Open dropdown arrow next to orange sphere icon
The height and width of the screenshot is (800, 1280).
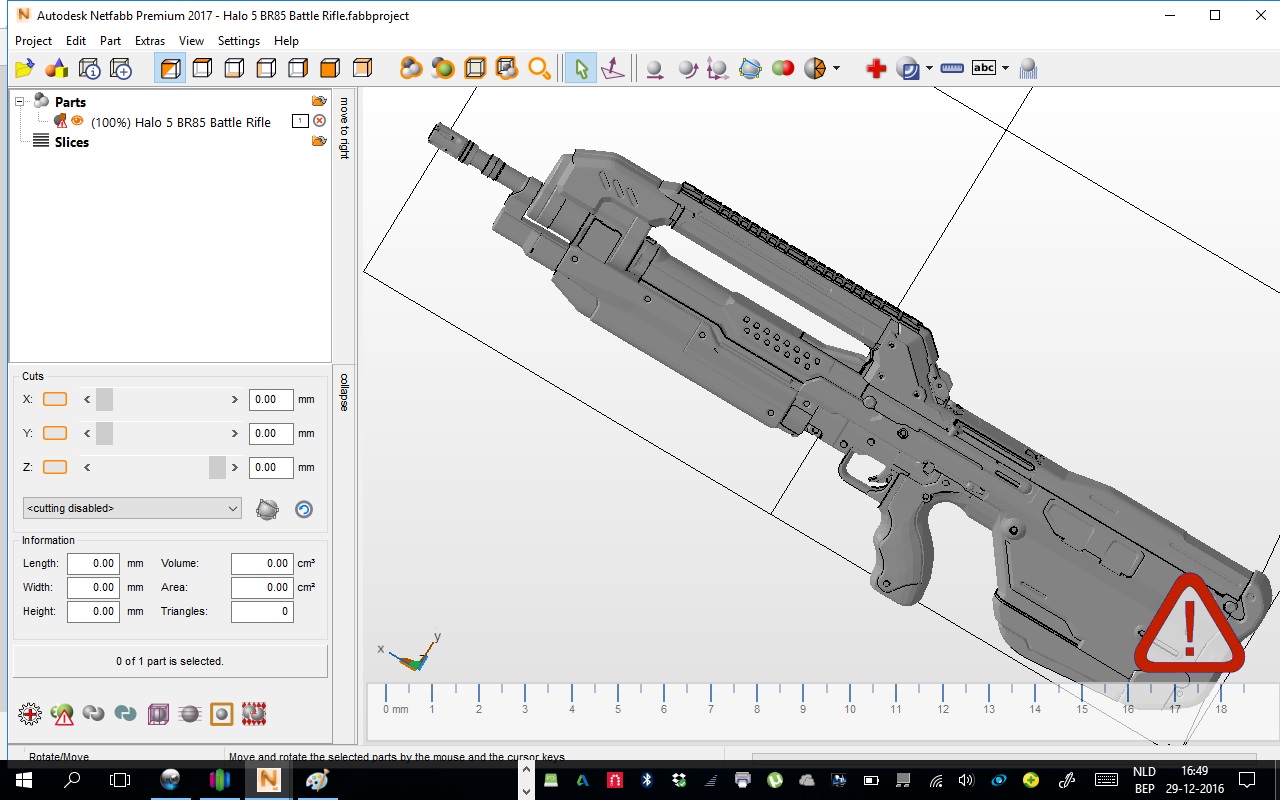coord(836,68)
